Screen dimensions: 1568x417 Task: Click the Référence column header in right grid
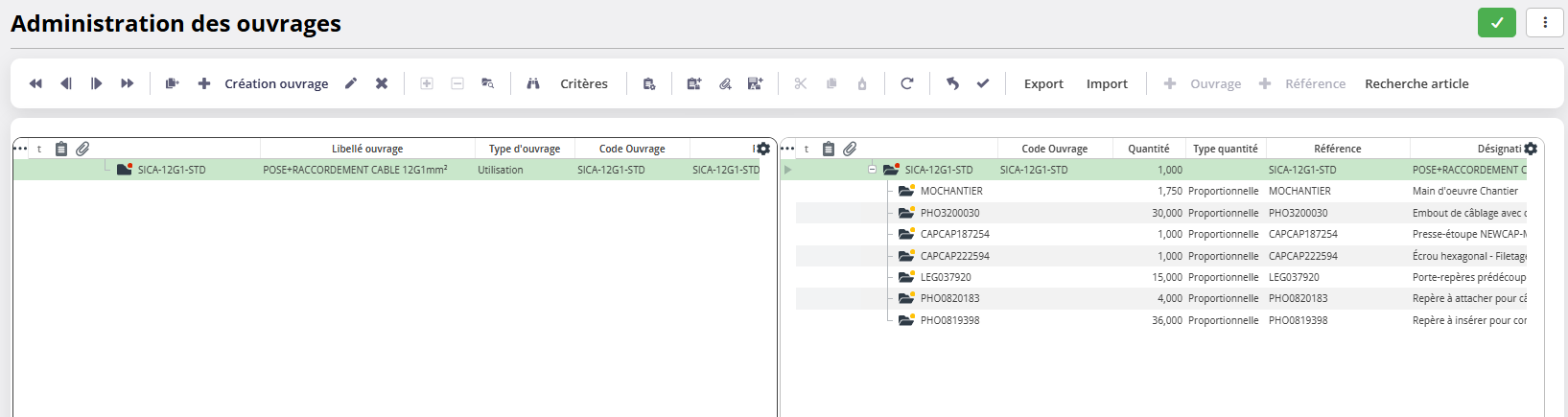[x=1338, y=149]
